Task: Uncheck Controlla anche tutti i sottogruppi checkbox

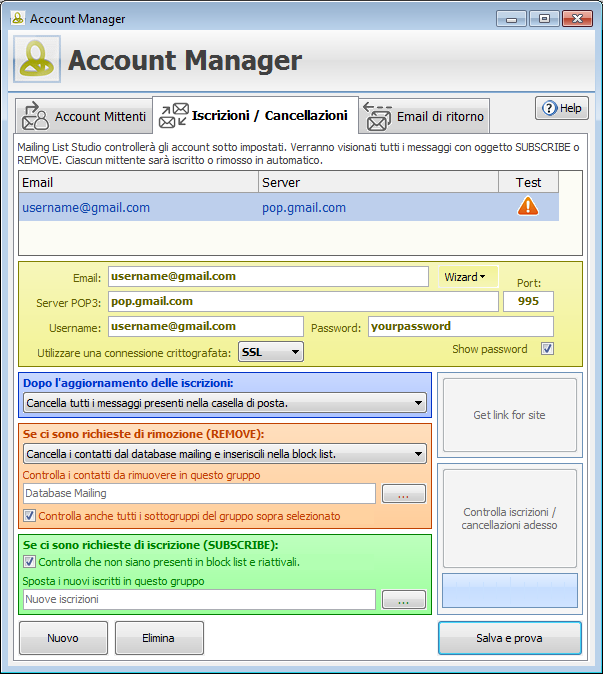Action: (x=29, y=516)
